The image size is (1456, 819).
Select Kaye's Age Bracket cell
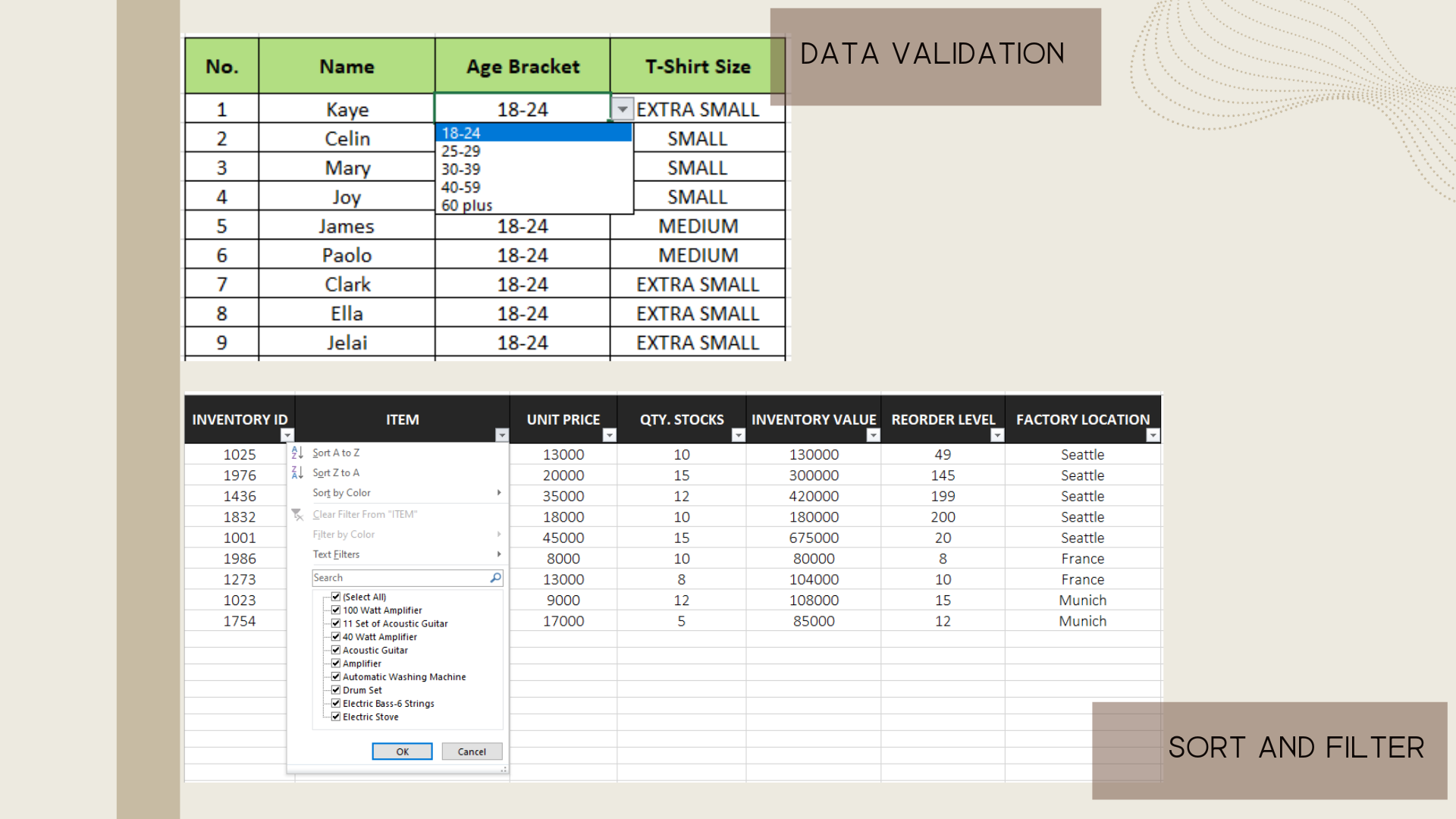coord(522,108)
